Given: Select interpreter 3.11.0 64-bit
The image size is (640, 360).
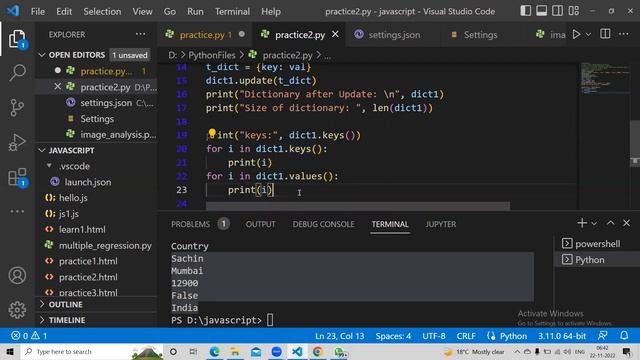Looking at the screenshot, I should coord(562,336).
